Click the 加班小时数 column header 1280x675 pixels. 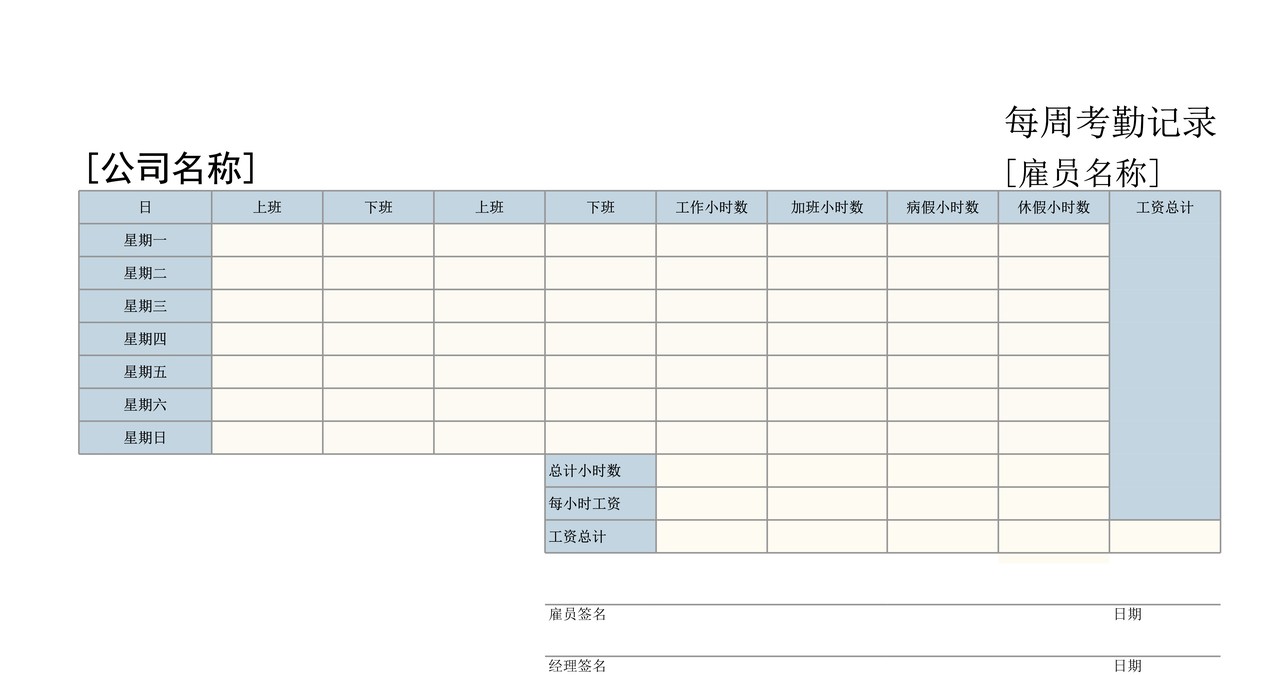tap(826, 207)
